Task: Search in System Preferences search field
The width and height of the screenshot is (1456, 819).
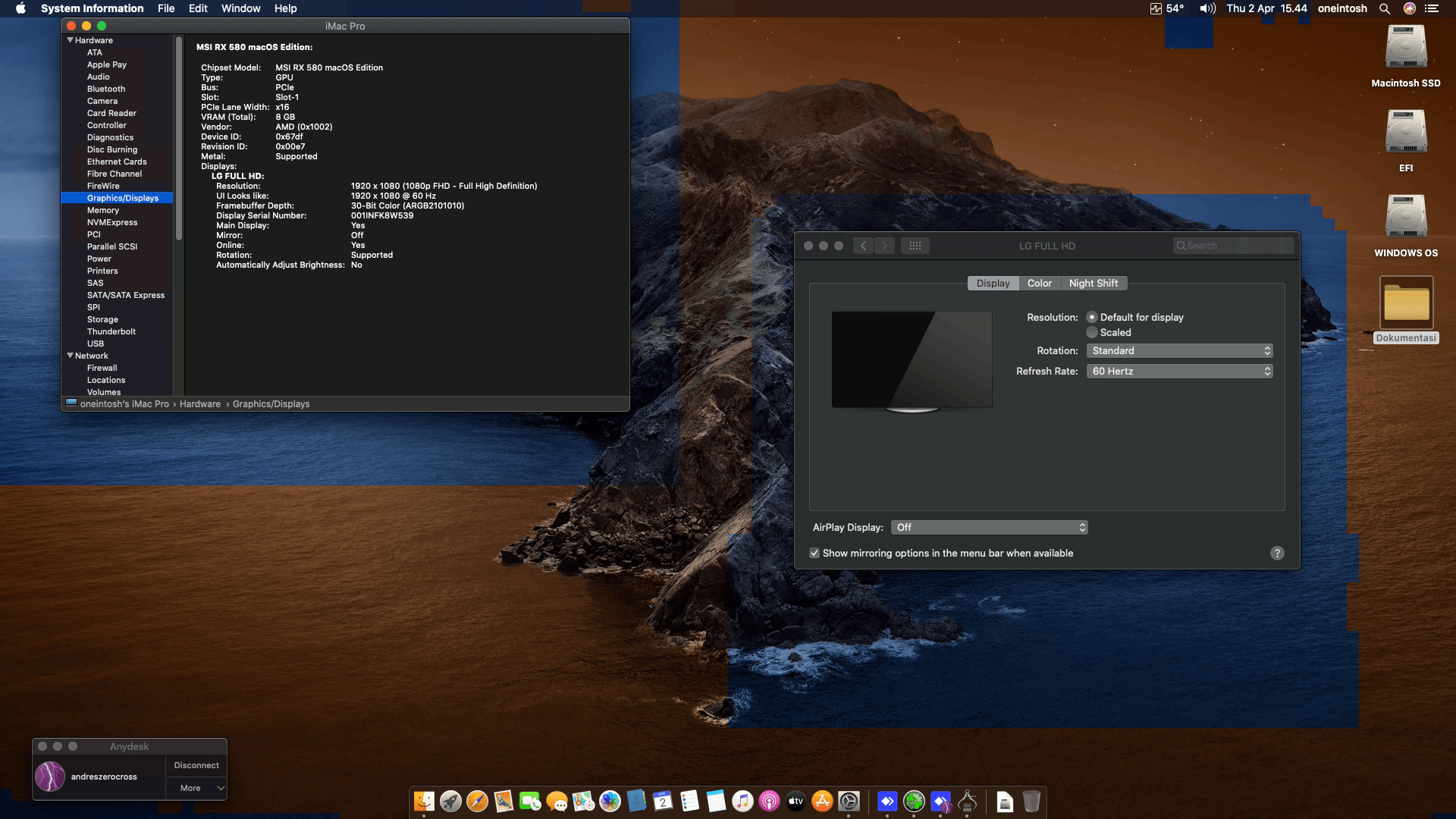Action: [x=1233, y=246]
